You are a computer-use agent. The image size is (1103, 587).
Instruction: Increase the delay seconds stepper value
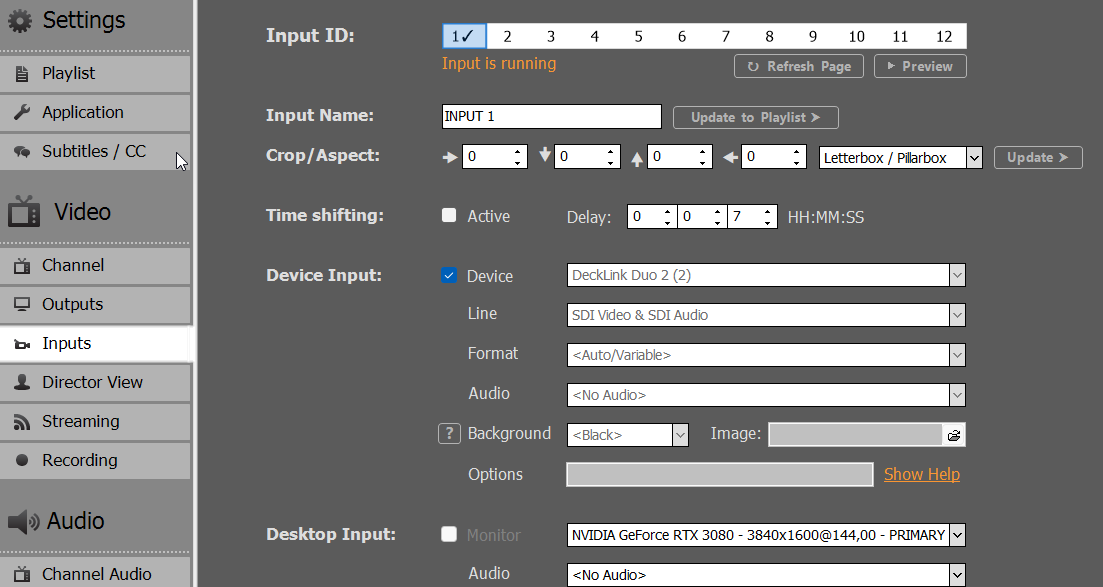767,211
